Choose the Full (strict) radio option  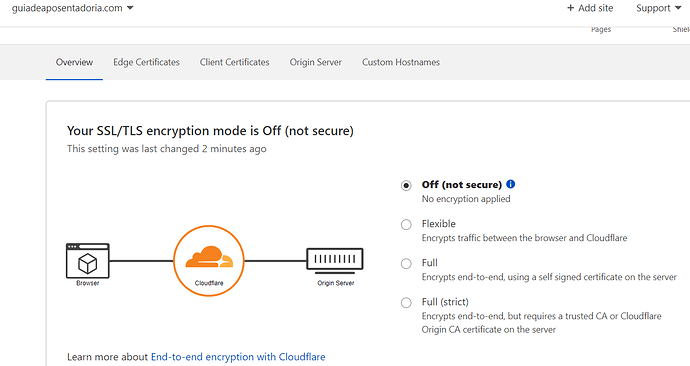click(406, 303)
